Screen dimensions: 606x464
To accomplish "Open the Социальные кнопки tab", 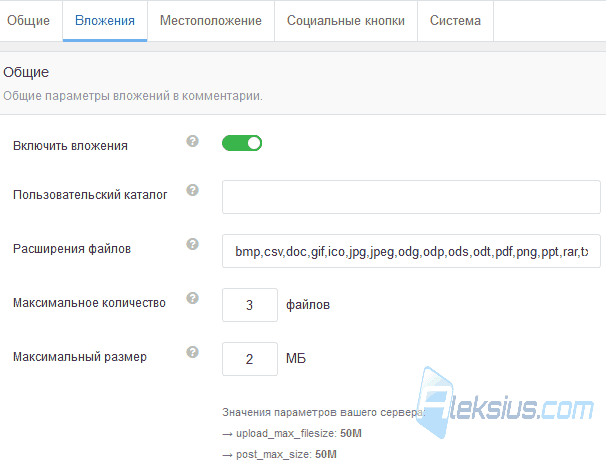I will click(346, 20).
